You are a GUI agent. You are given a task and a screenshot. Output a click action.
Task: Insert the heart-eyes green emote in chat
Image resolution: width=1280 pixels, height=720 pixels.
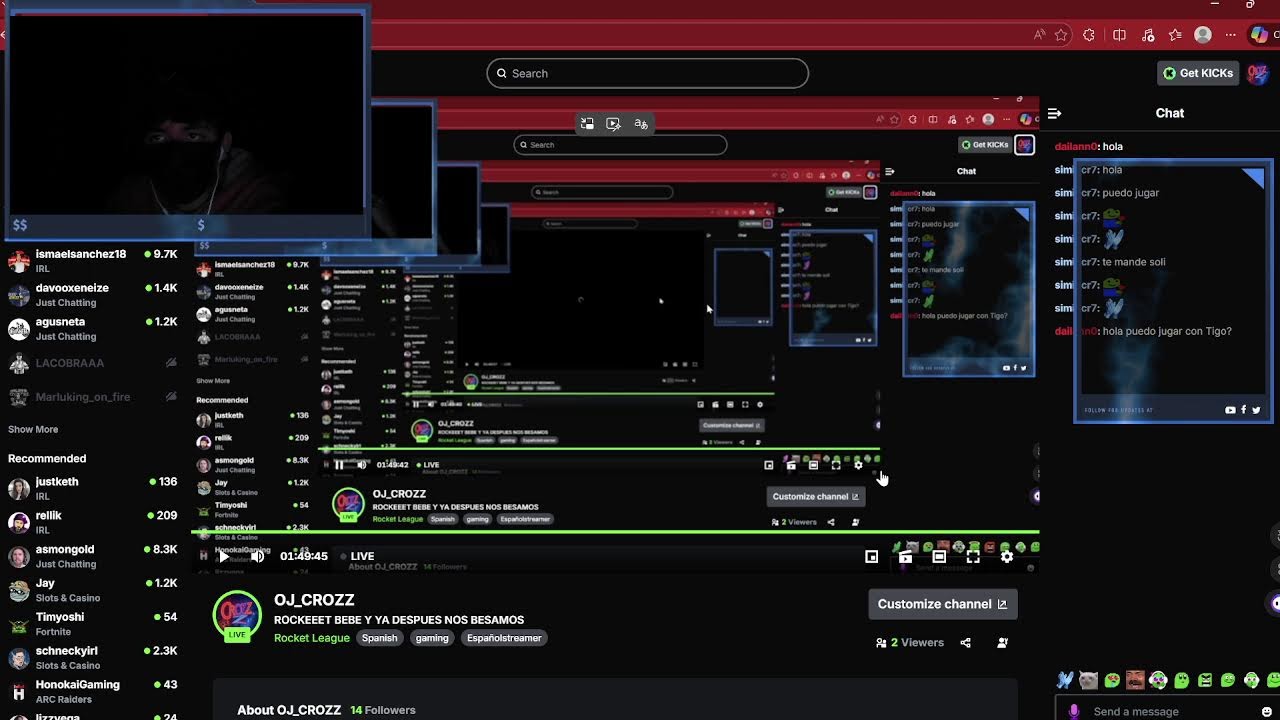point(1111,681)
